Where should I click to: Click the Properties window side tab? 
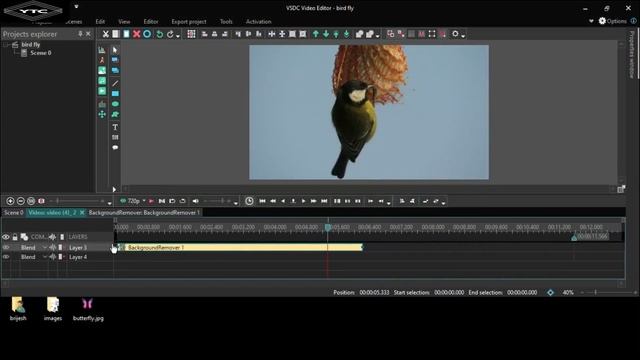[x=632, y=55]
